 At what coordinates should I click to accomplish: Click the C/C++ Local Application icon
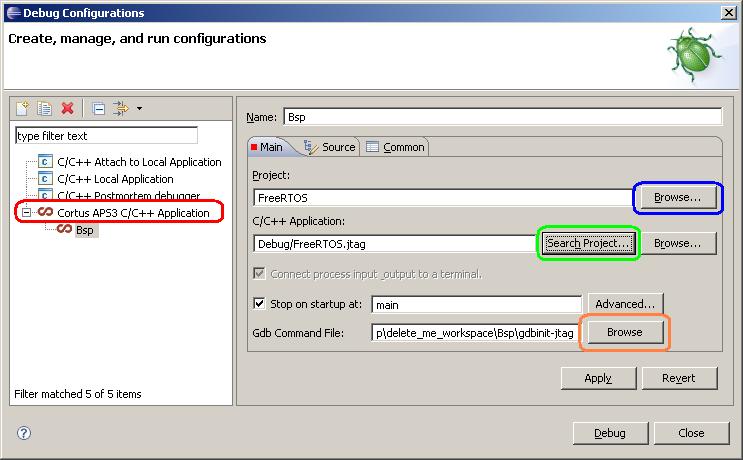(x=45, y=179)
